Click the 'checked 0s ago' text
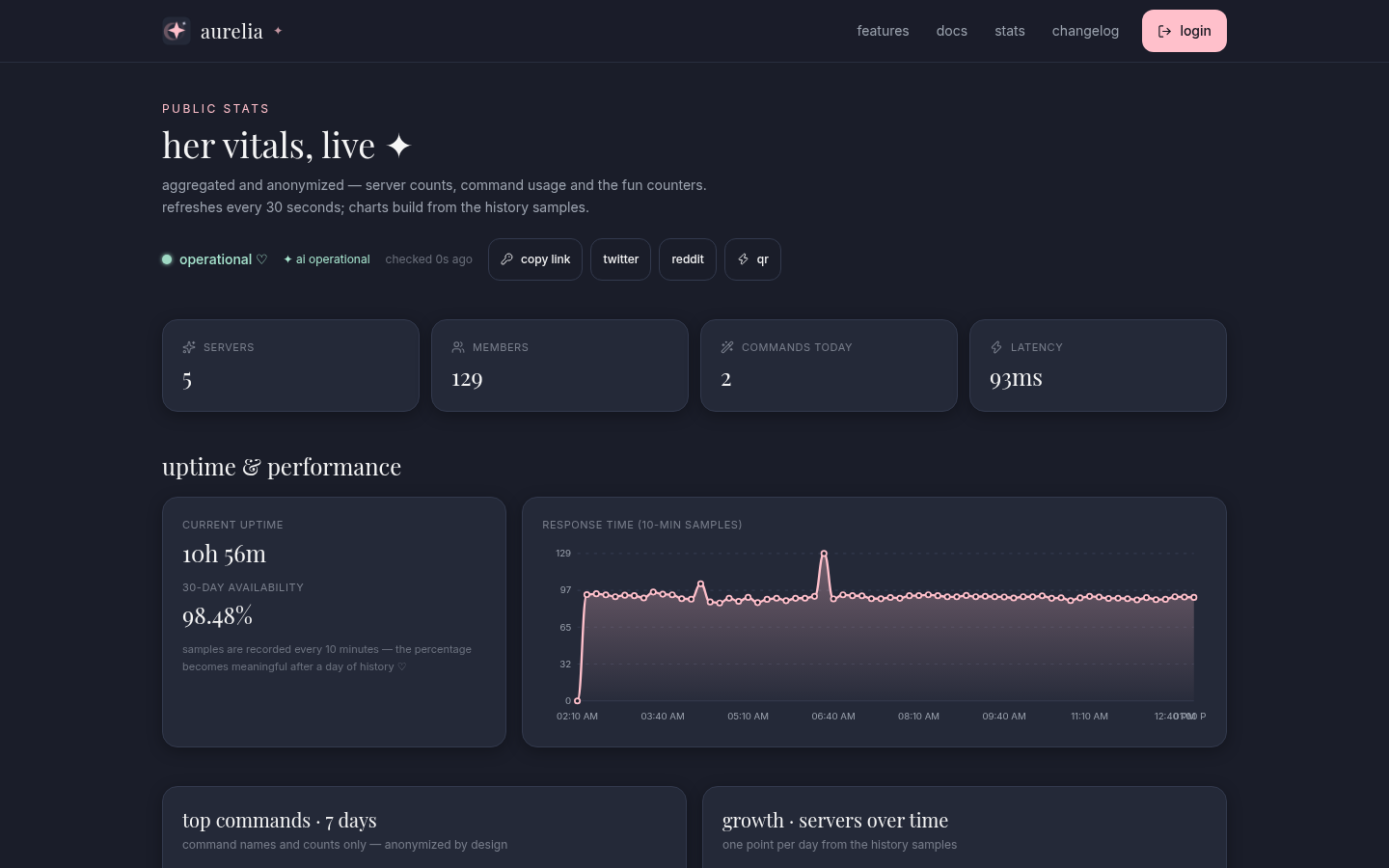The height and width of the screenshot is (868, 1389). coord(429,259)
